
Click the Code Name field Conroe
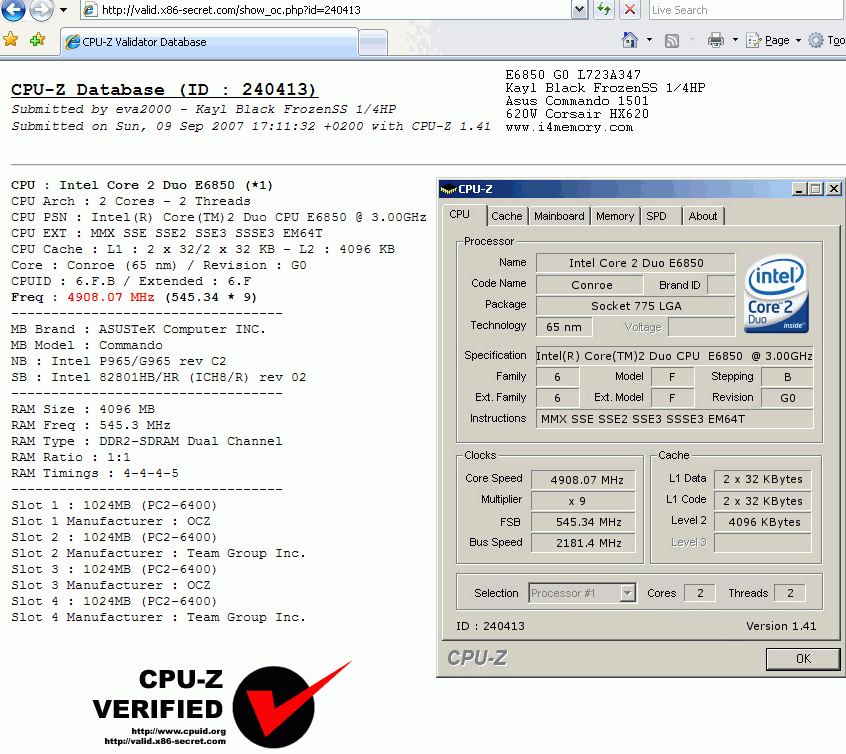point(590,285)
